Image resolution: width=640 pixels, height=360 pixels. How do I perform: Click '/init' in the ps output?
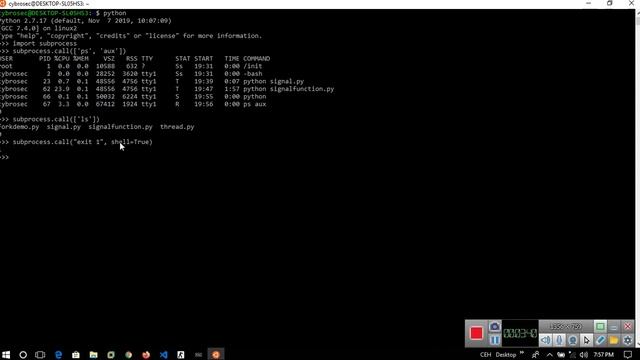point(253,66)
